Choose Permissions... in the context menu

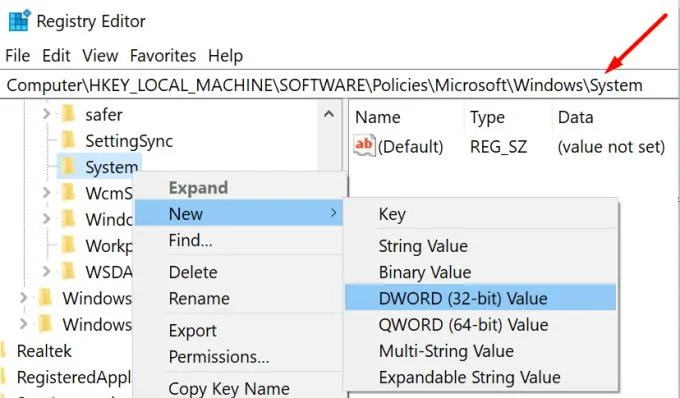219,357
